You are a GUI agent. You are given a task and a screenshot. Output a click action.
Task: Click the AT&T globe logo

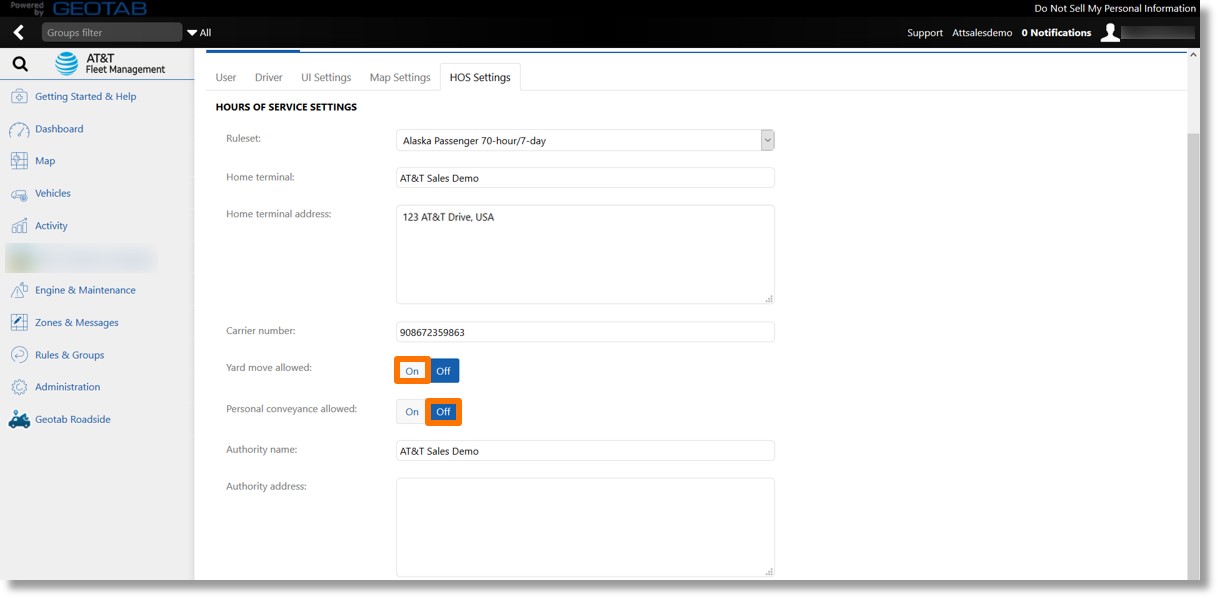[x=67, y=64]
